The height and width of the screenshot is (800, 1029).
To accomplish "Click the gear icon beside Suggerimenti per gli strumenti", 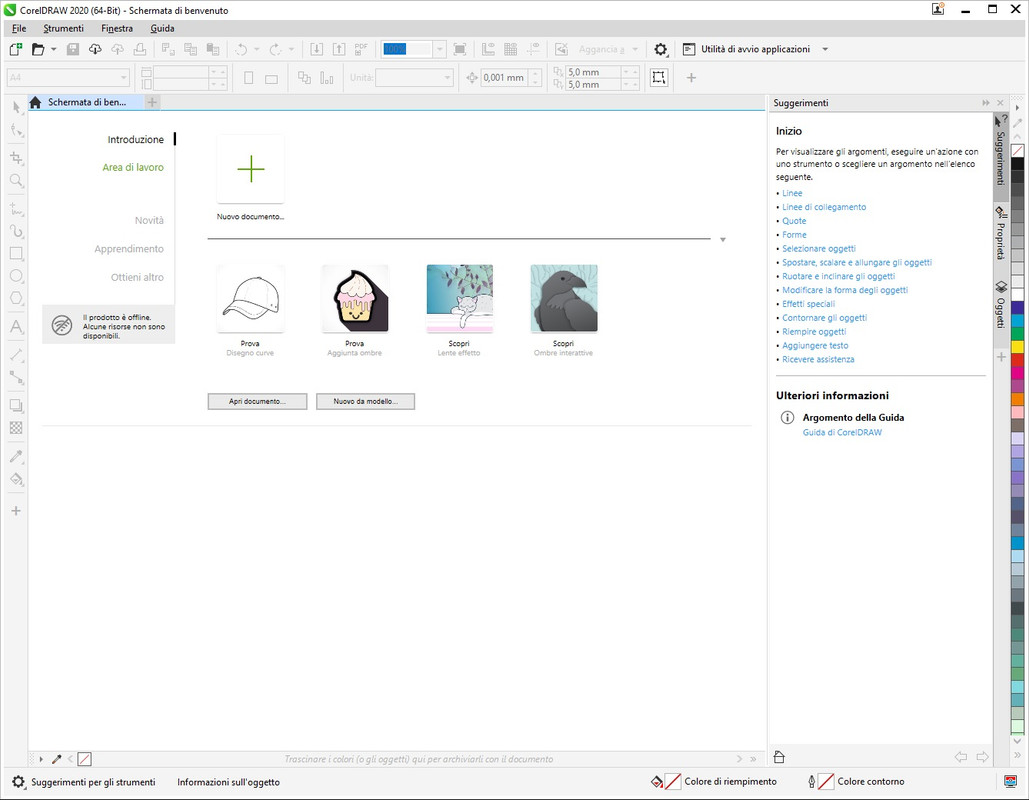I will (x=18, y=782).
